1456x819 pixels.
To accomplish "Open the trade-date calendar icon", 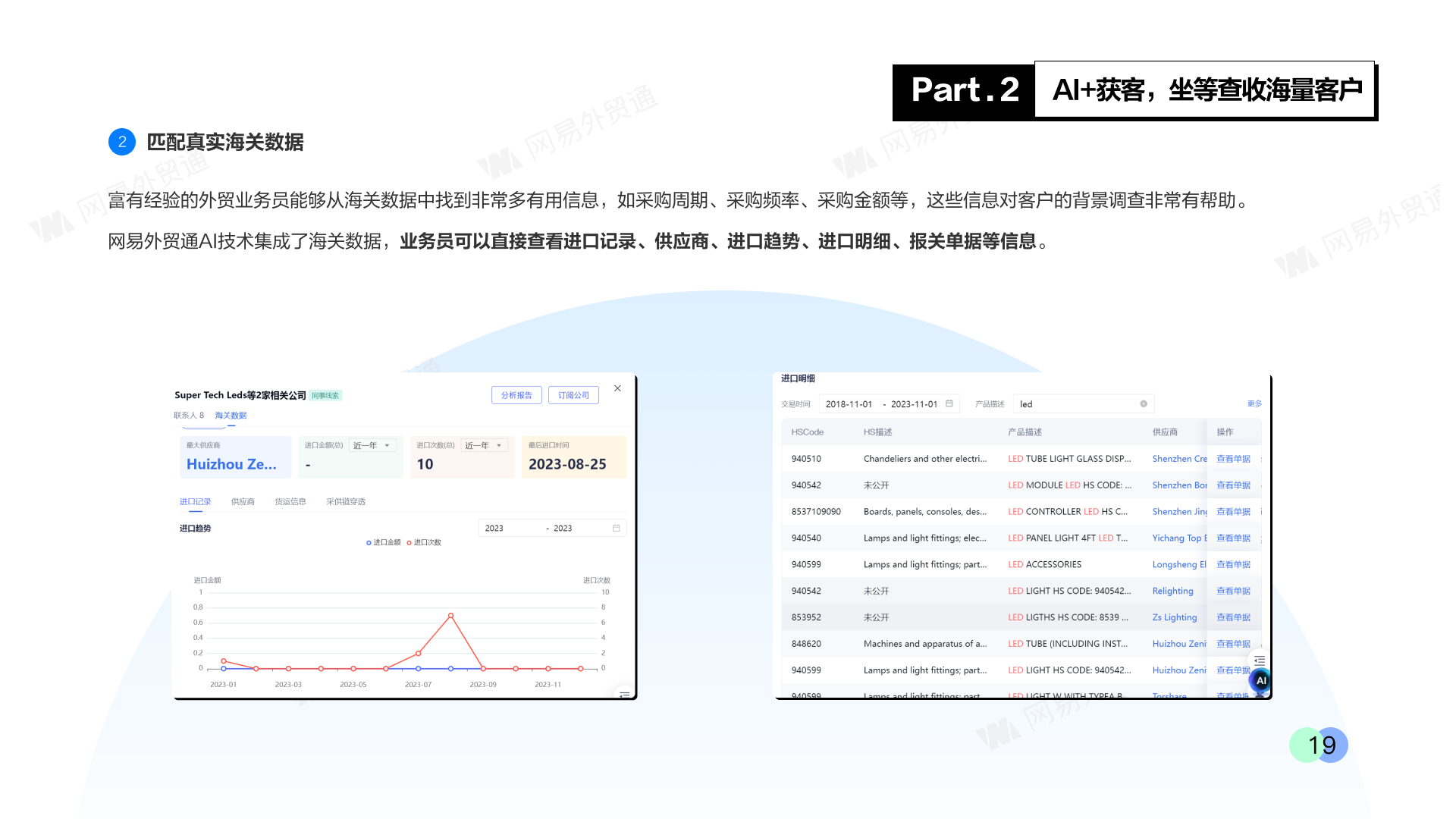I will tap(949, 404).
